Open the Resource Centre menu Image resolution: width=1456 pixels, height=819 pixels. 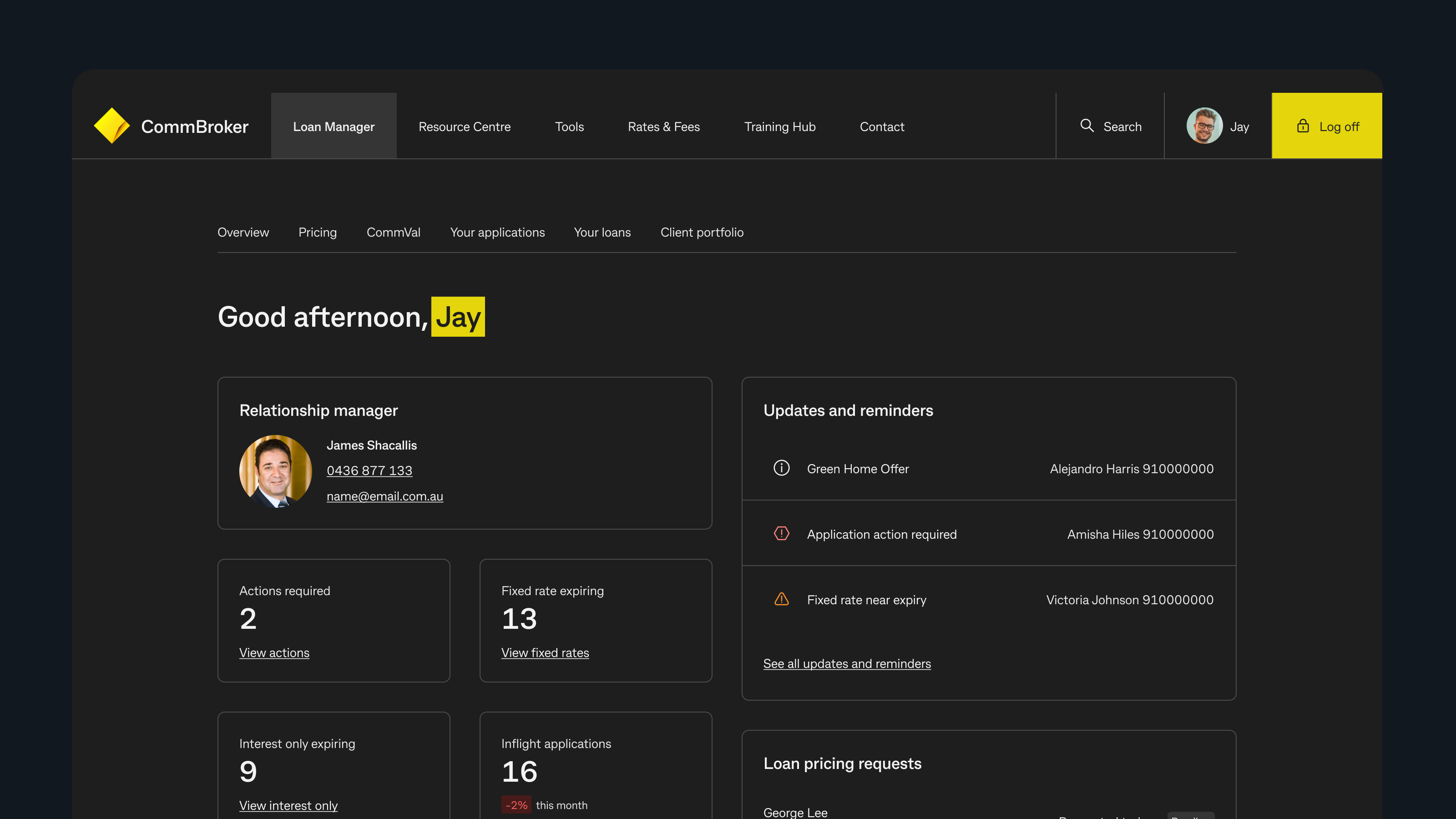[x=464, y=126]
